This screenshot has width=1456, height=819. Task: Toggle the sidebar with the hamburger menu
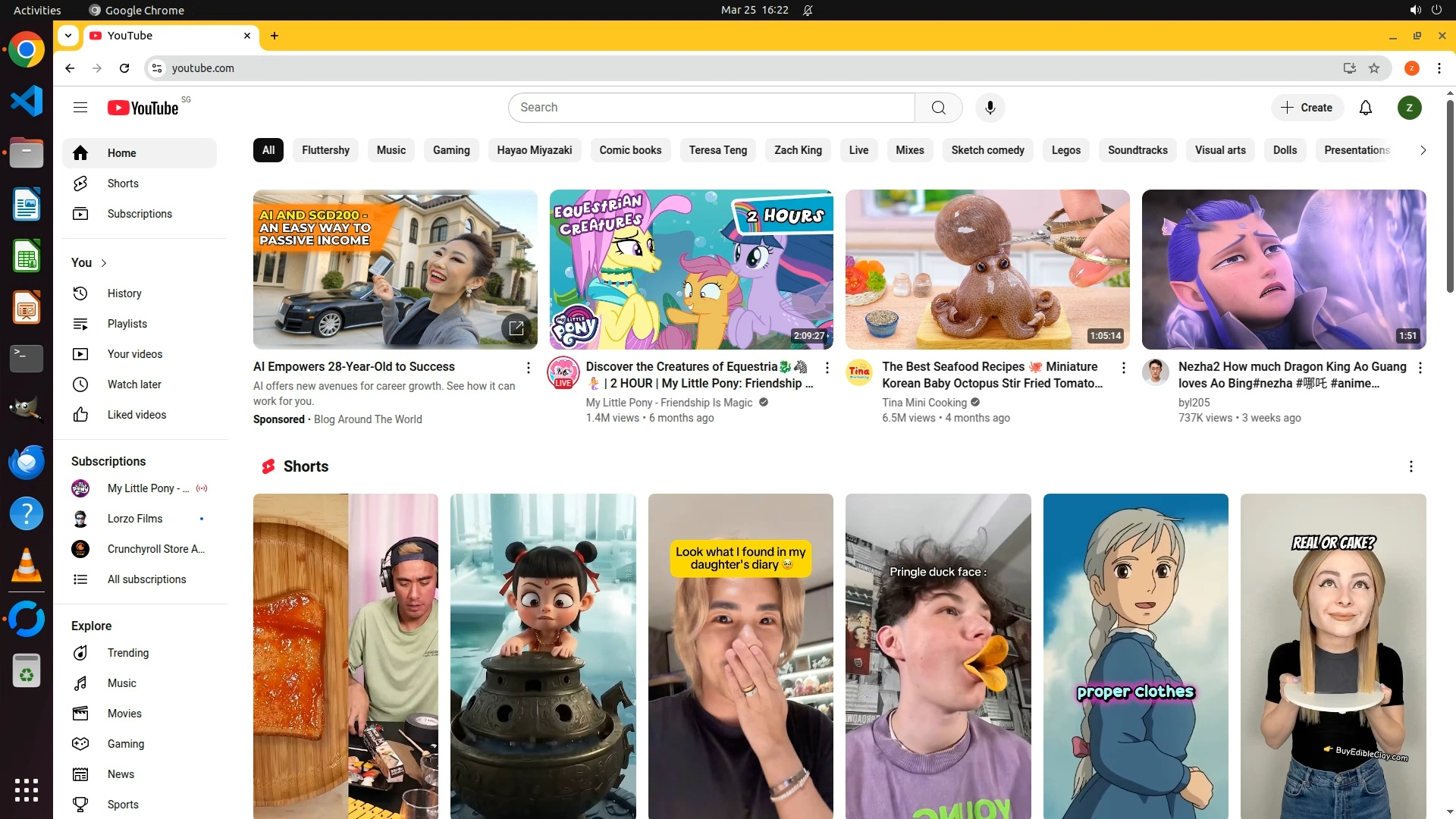(80, 108)
